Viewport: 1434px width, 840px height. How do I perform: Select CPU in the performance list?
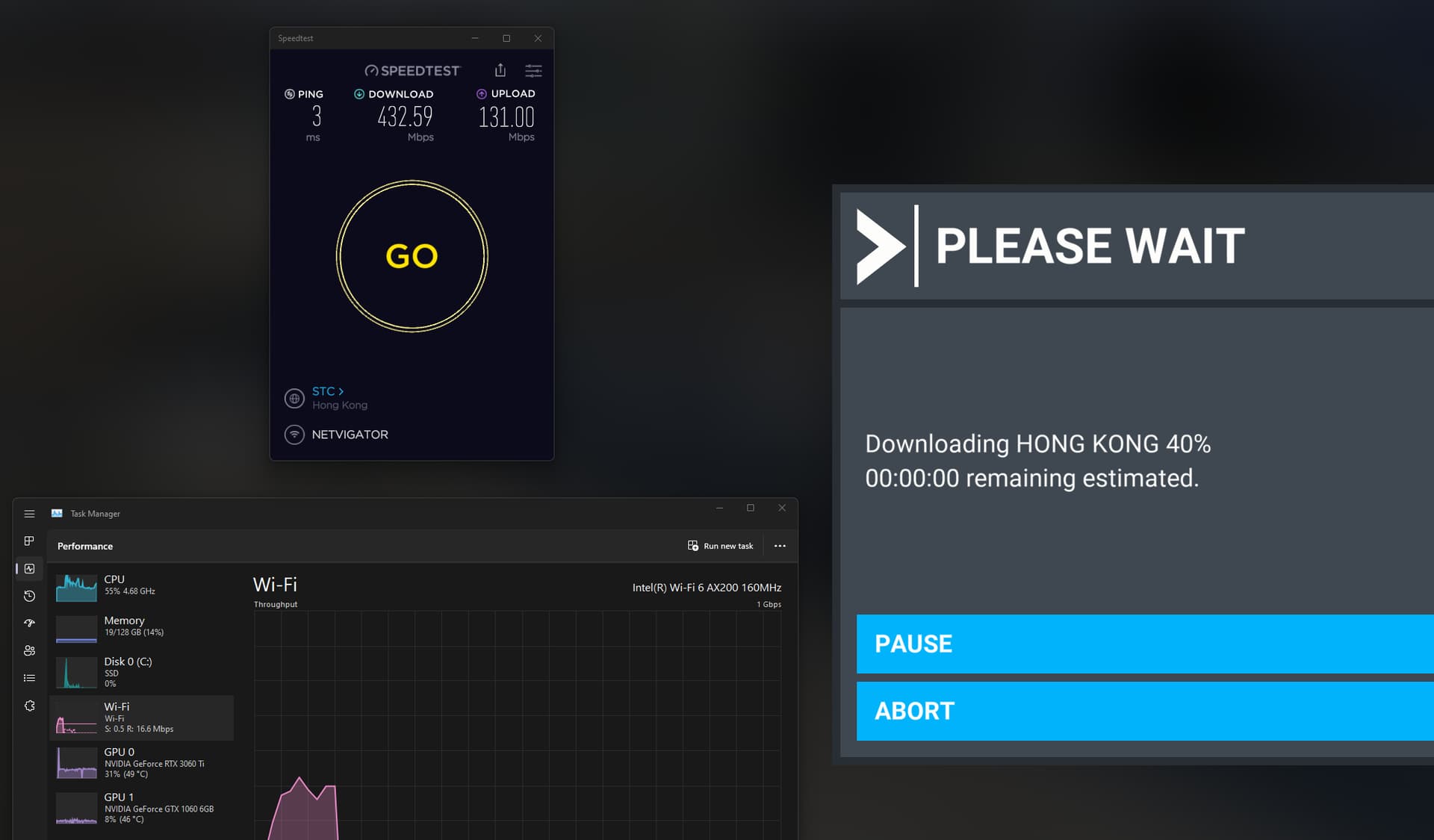pos(142,586)
